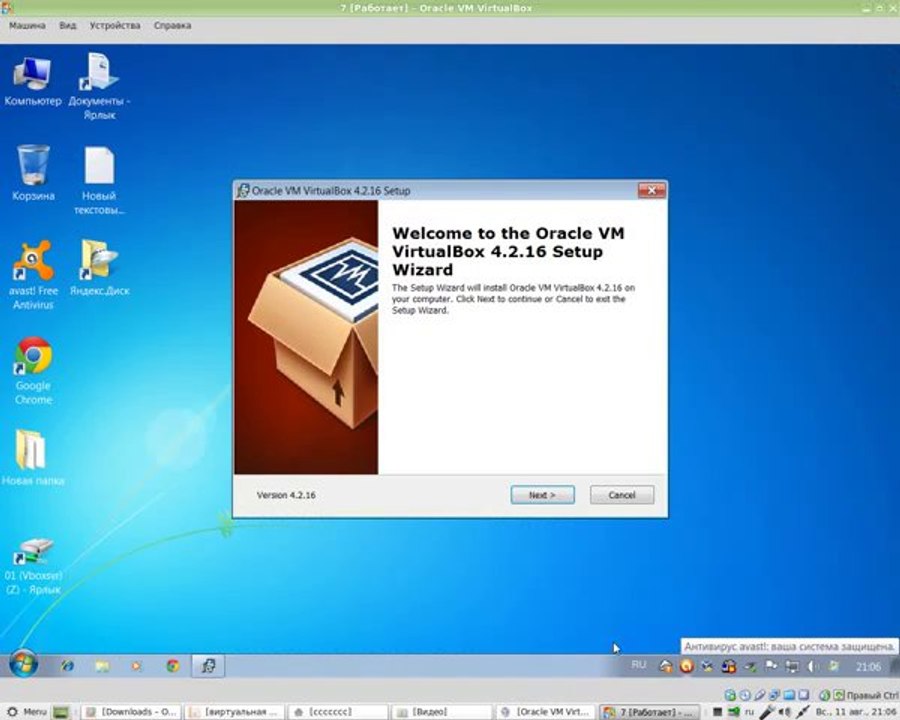Switch to the [Oracle VM Virt... host task

point(544,712)
